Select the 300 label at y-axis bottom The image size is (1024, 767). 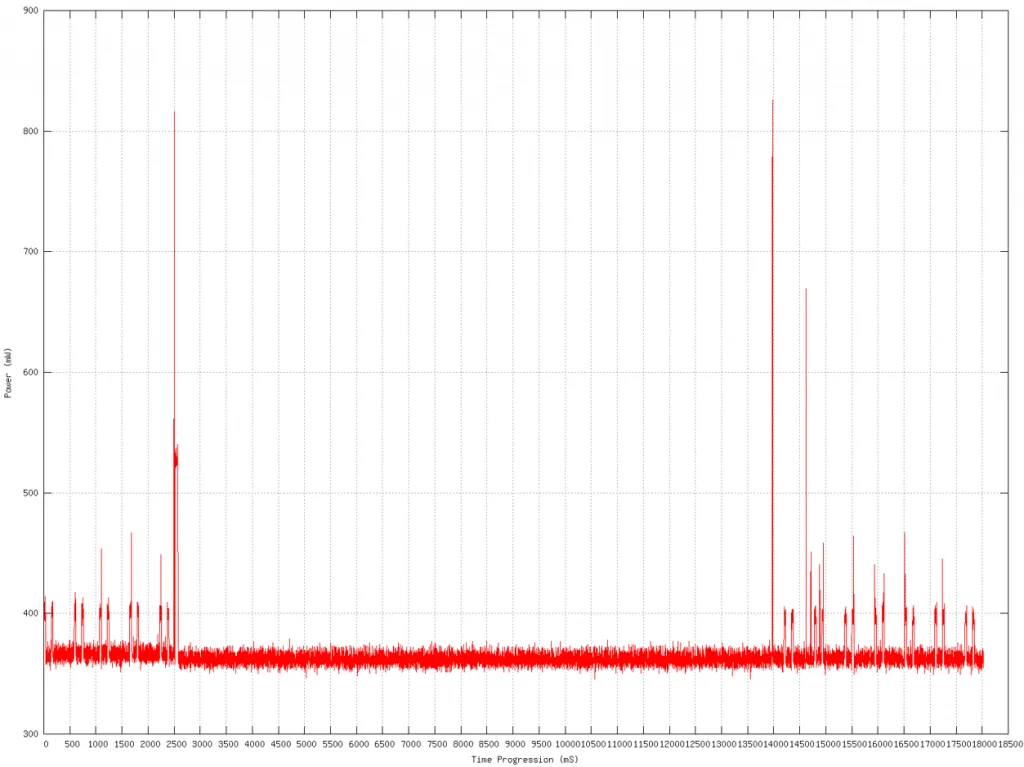pos(30,734)
